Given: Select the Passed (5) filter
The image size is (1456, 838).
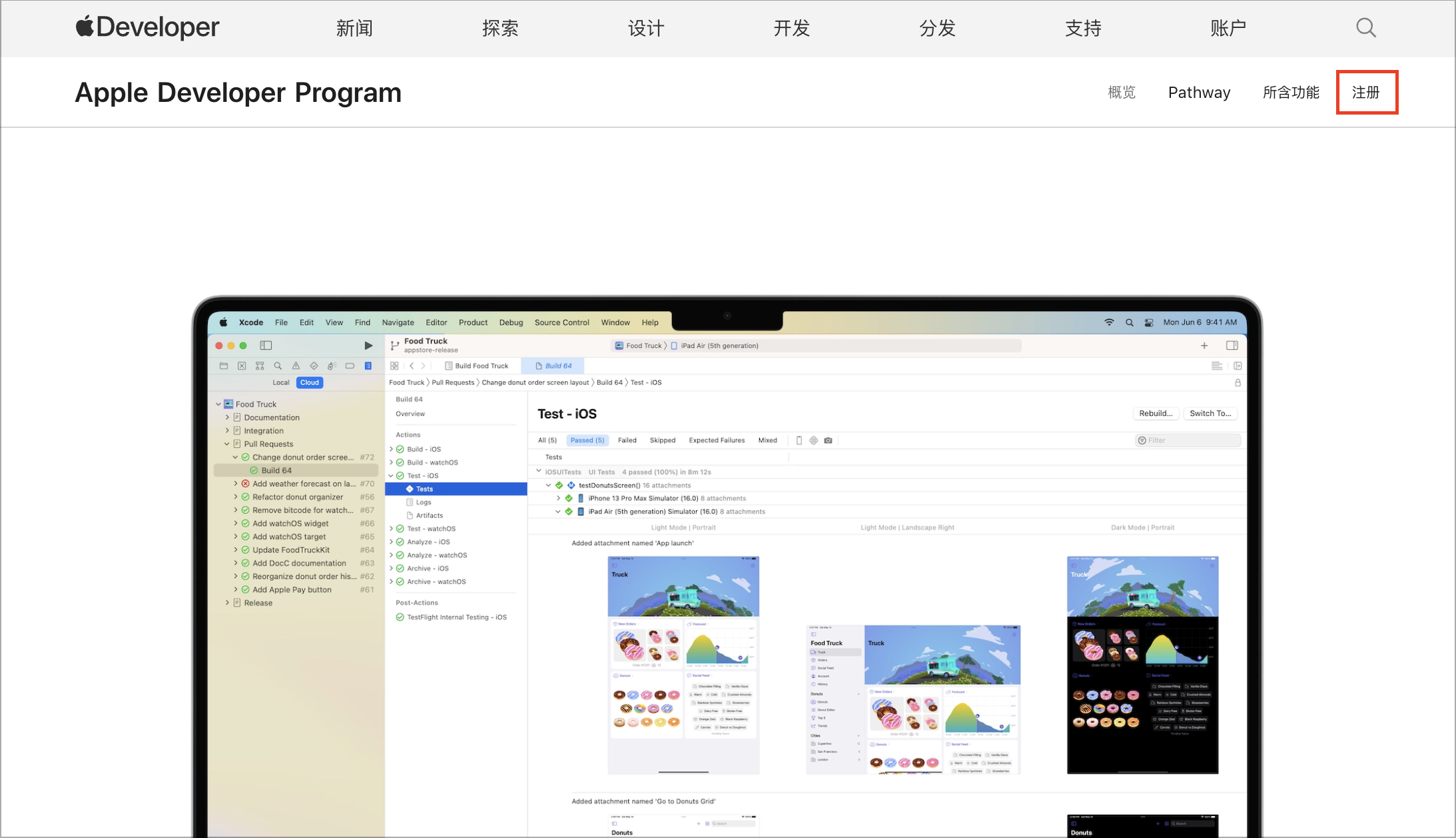Looking at the screenshot, I should [587, 440].
